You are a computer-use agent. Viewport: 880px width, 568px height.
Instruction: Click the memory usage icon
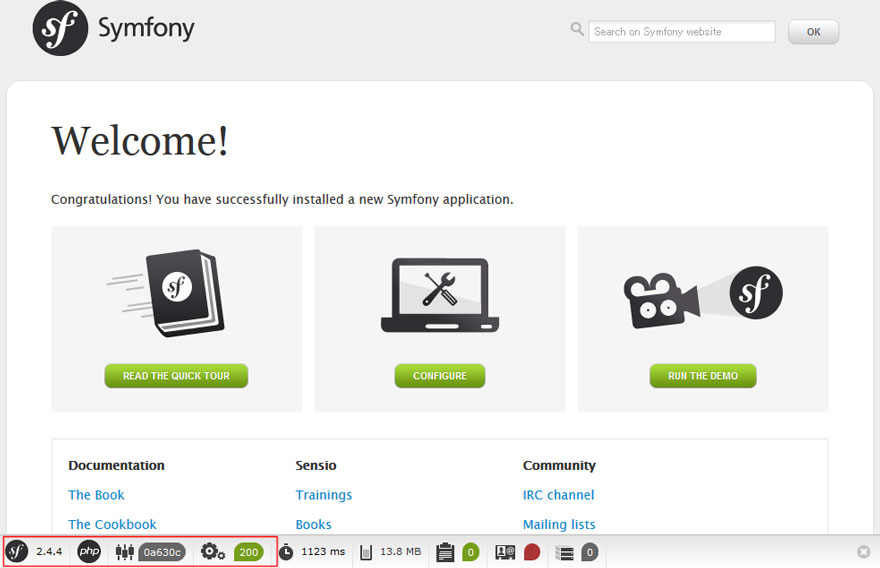[366, 552]
